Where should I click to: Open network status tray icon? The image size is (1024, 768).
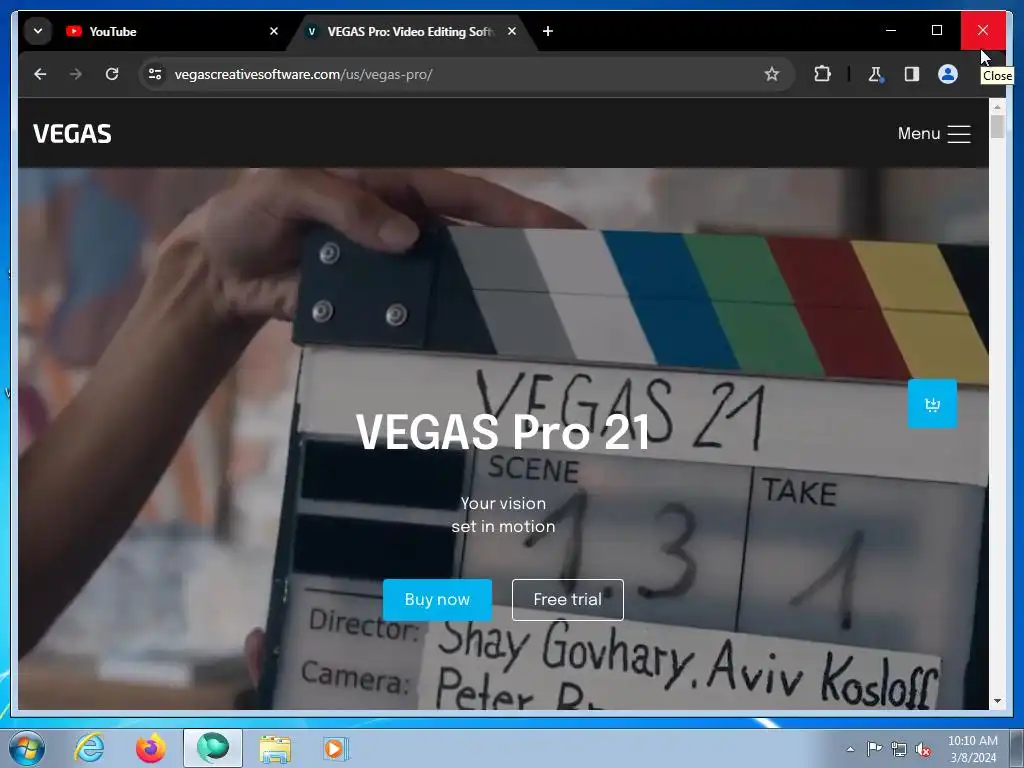click(899, 749)
